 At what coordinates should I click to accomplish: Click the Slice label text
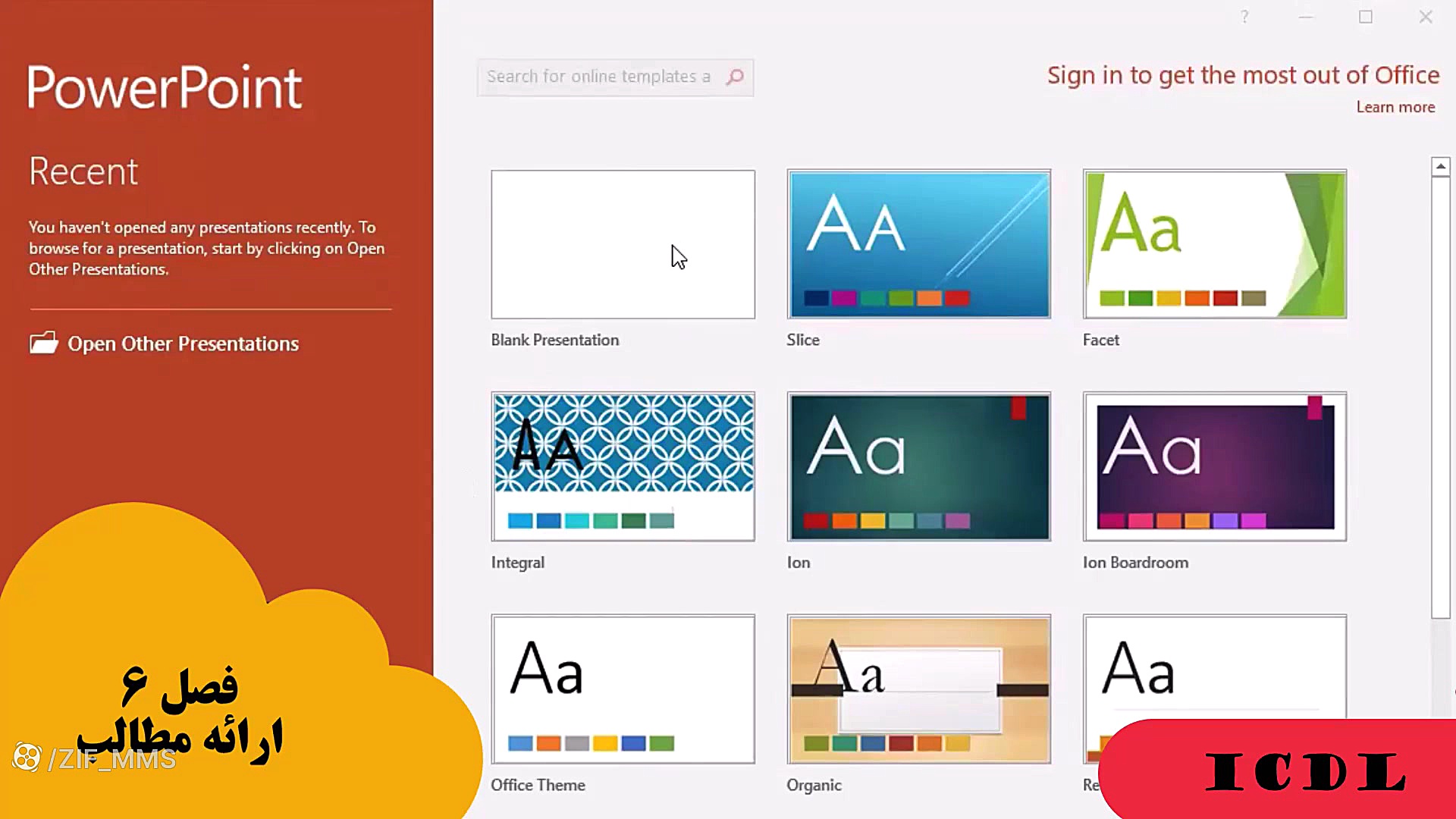803,340
